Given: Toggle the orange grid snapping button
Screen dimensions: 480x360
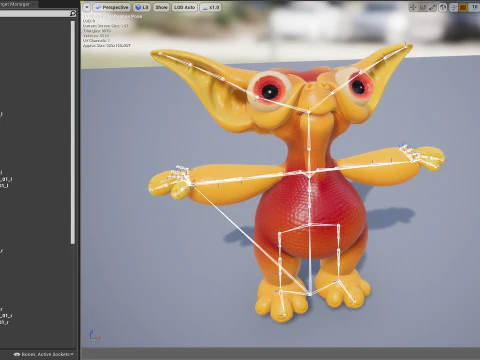Looking at the screenshot, I should (x=463, y=7).
